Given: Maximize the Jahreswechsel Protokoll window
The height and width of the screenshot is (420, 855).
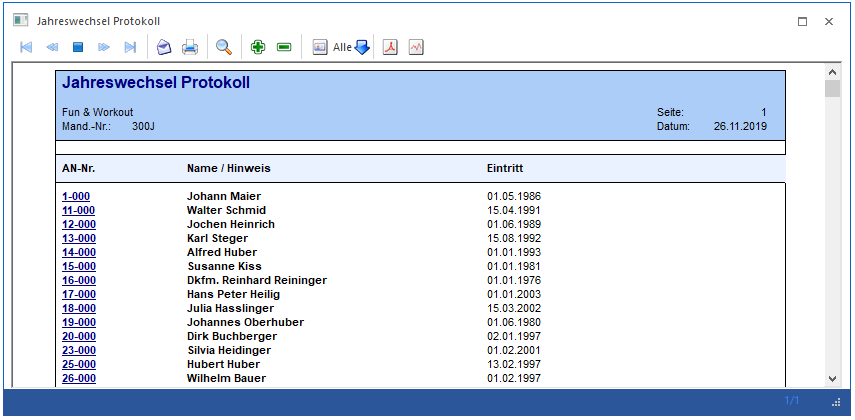Looking at the screenshot, I should pos(802,22).
